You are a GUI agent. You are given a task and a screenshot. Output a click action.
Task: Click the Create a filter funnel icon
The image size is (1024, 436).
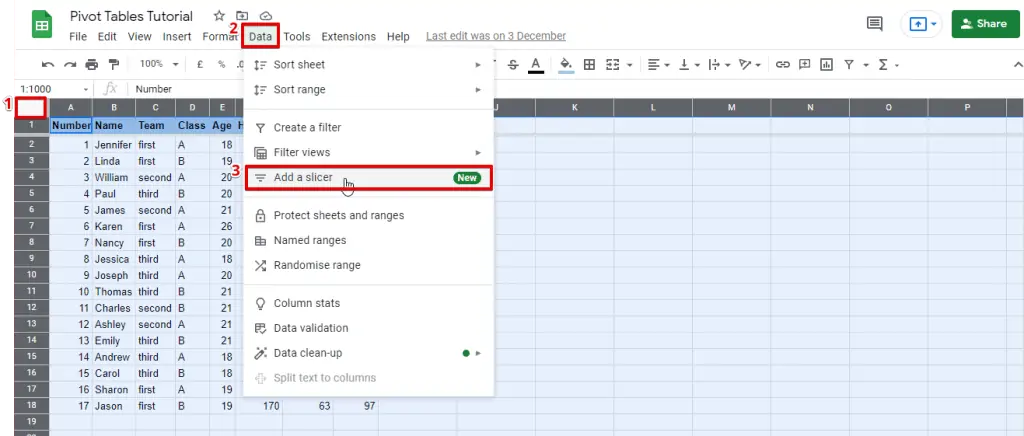[848, 65]
